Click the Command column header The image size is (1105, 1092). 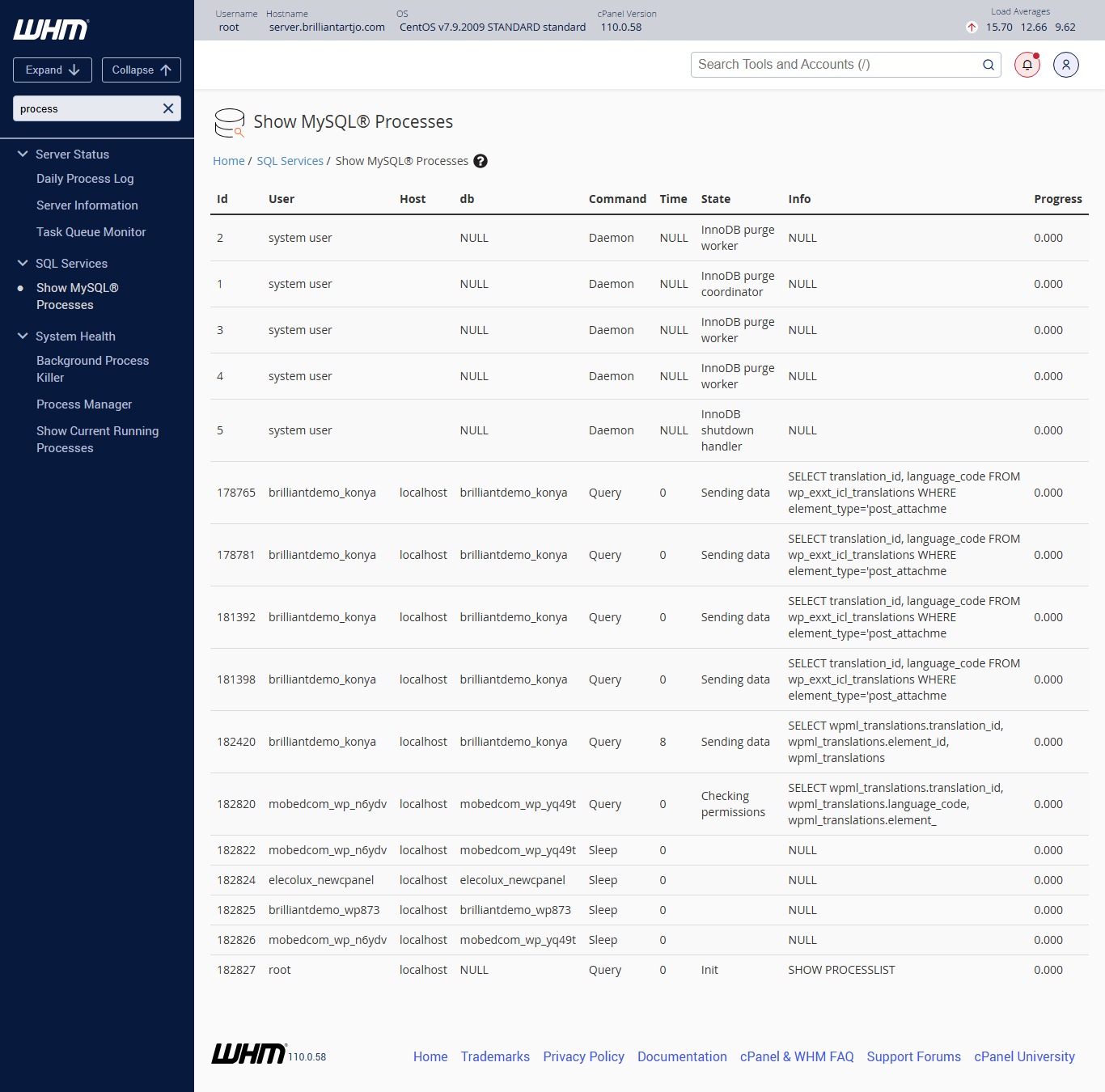(617, 199)
